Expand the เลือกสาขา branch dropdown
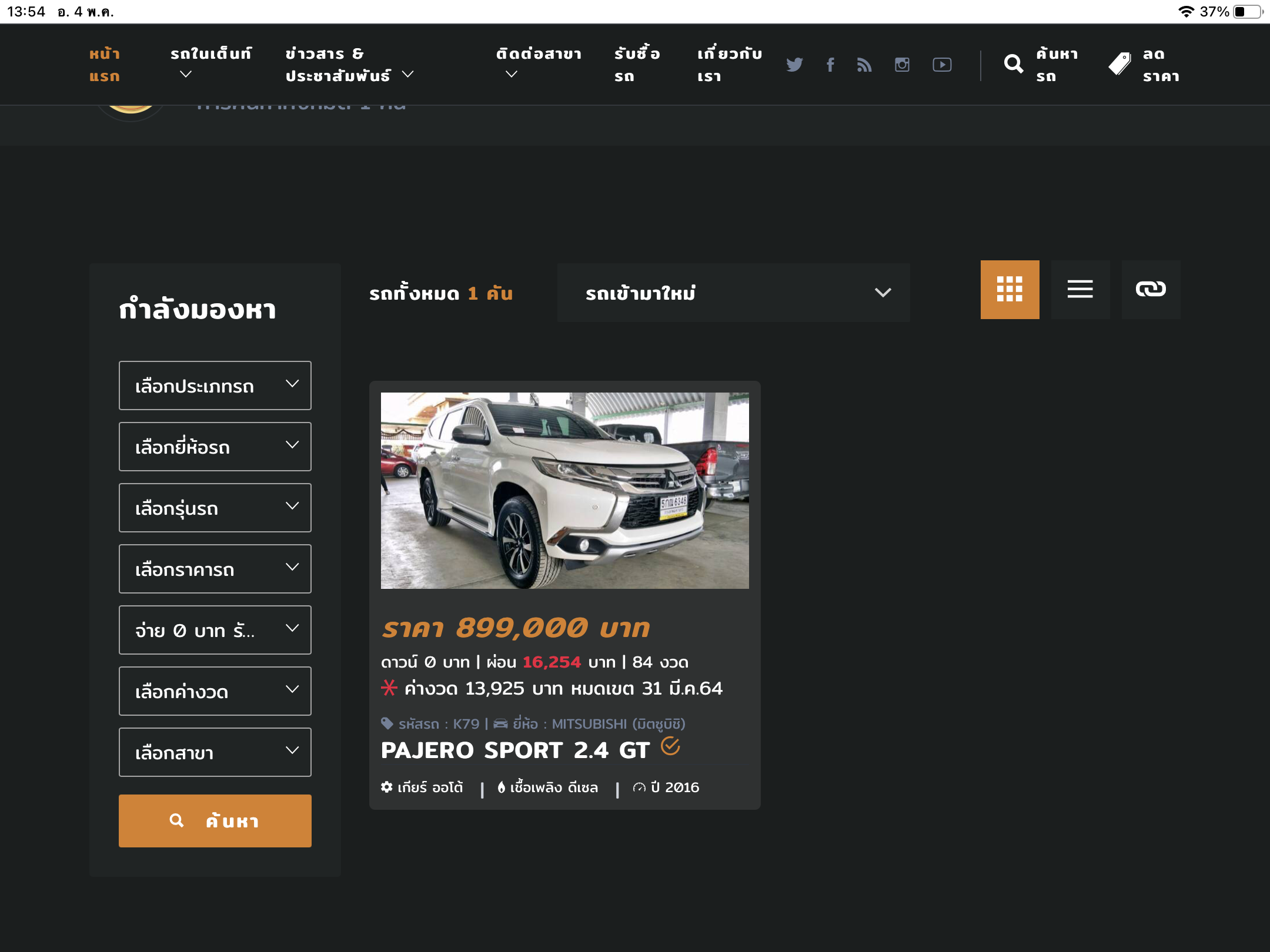Screen dimensions: 1270x952 [215, 752]
